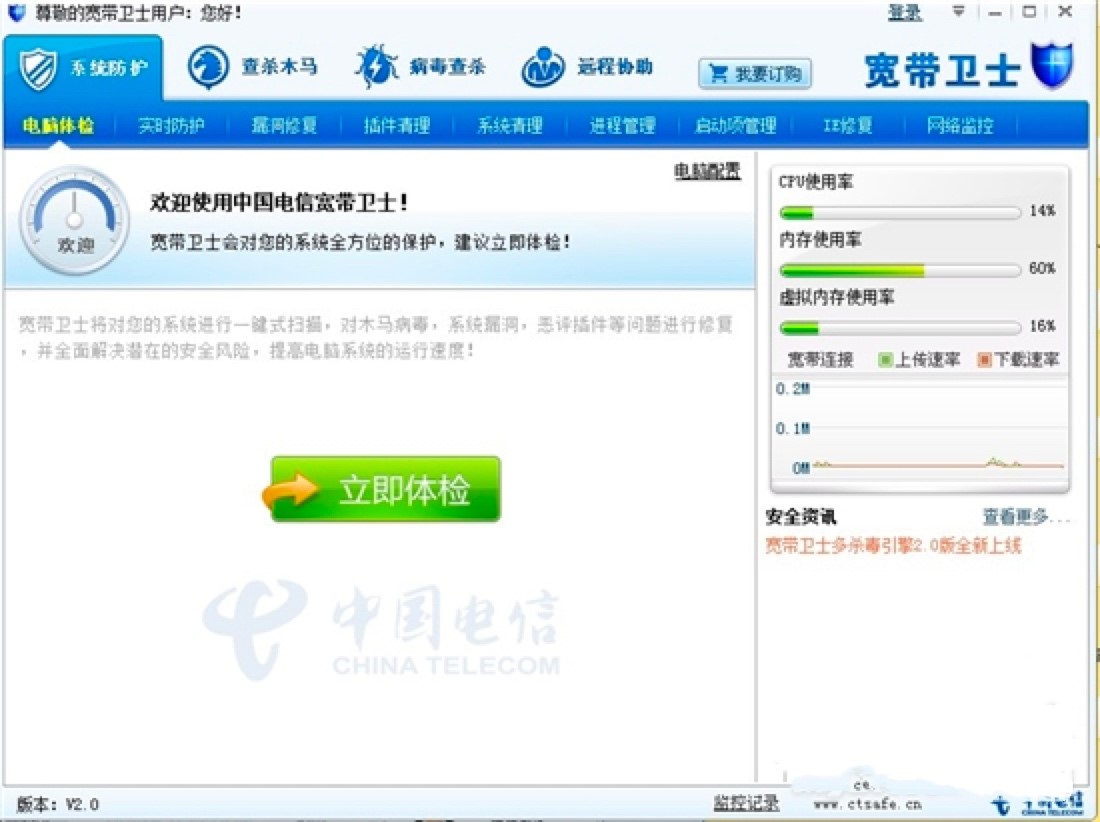Screen dimensions: 1100x822
Task: Minimize the 宽带卫士 window
Action: click(x=994, y=12)
